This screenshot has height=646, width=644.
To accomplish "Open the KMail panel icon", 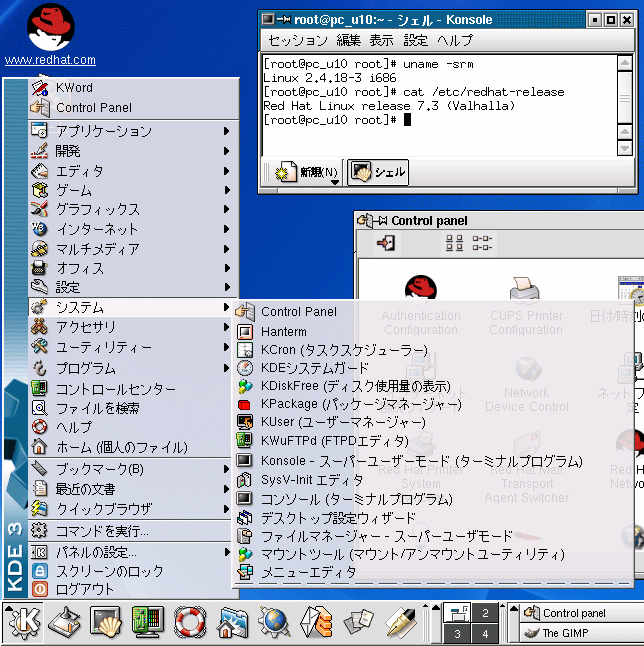I will [316, 621].
